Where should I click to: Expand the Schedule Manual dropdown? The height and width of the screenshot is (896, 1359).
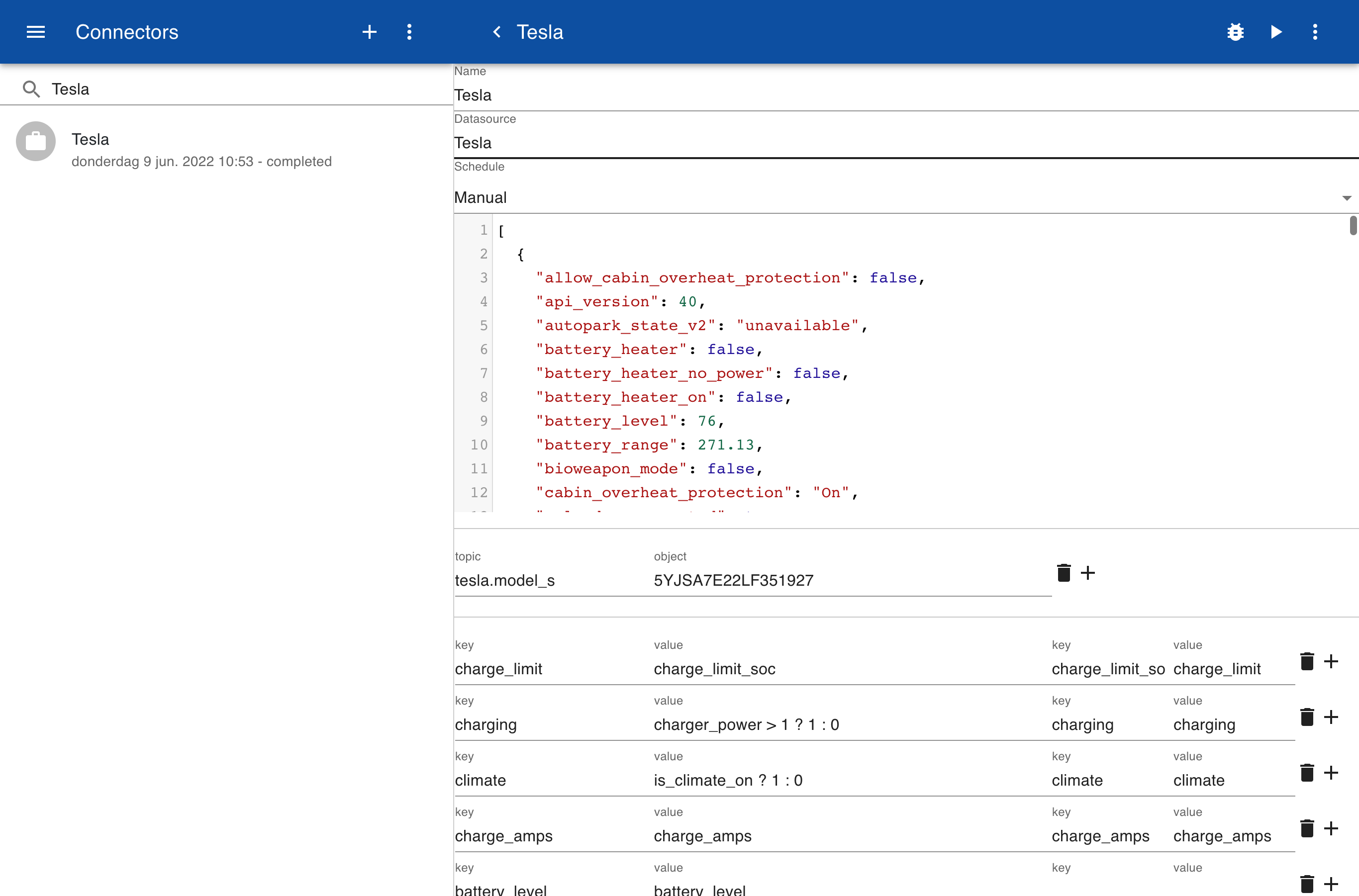tap(906, 198)
